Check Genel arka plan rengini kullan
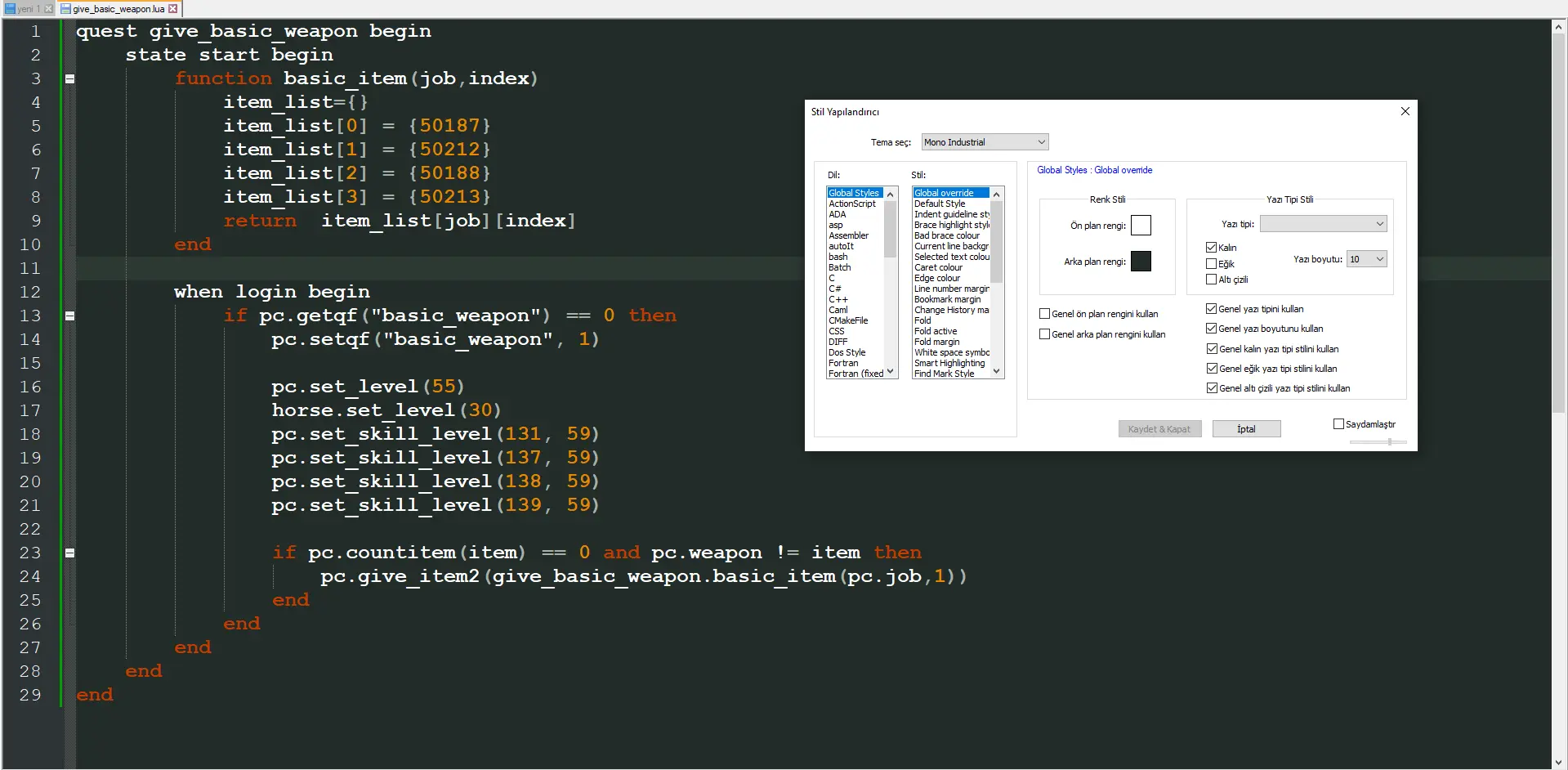Screen dimensions: 1568x770 [1044, 334]
